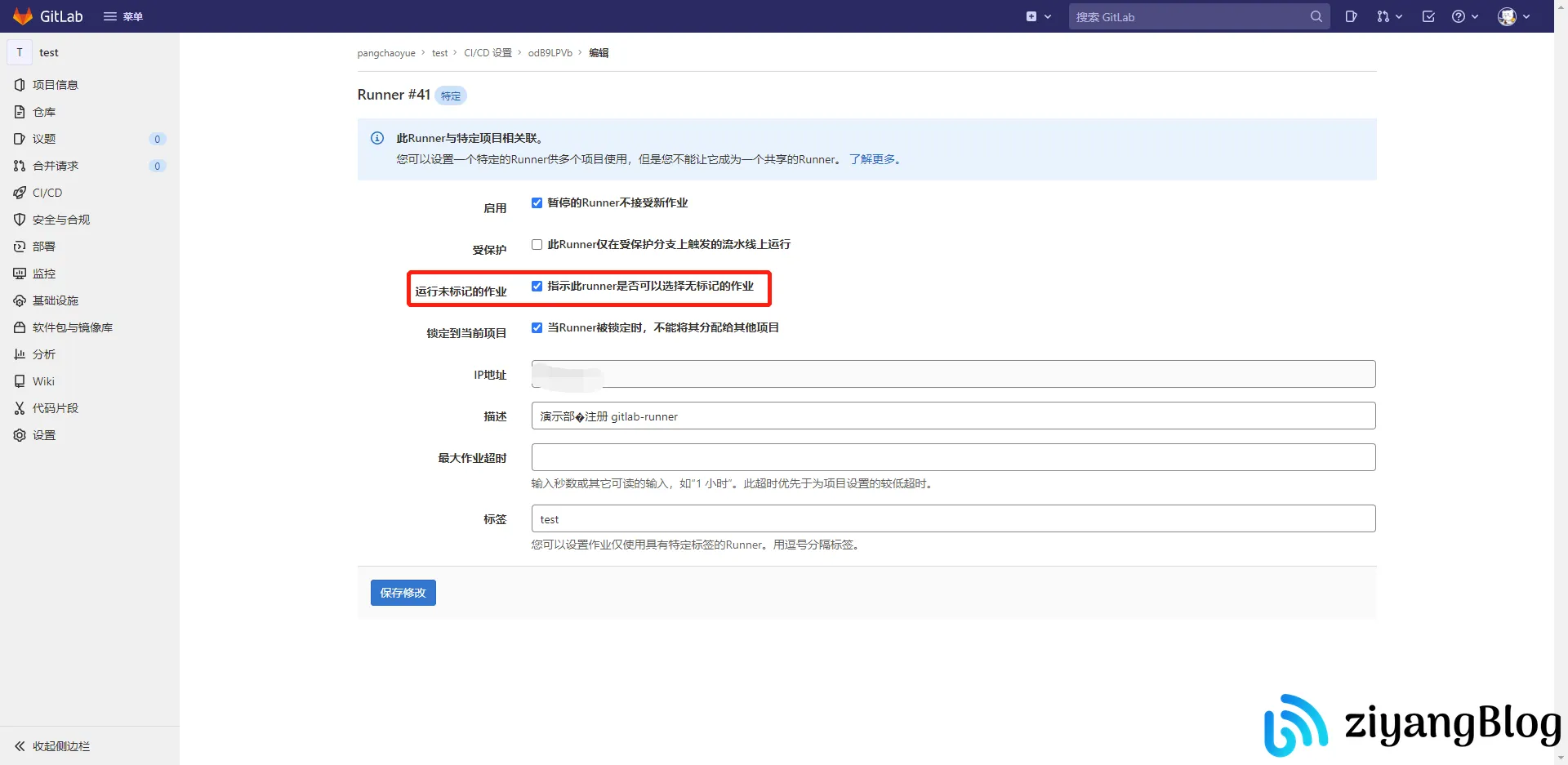1568x765 pixels.
Task: Click the 最大作业超时 input field
Action: pos(951,456)
